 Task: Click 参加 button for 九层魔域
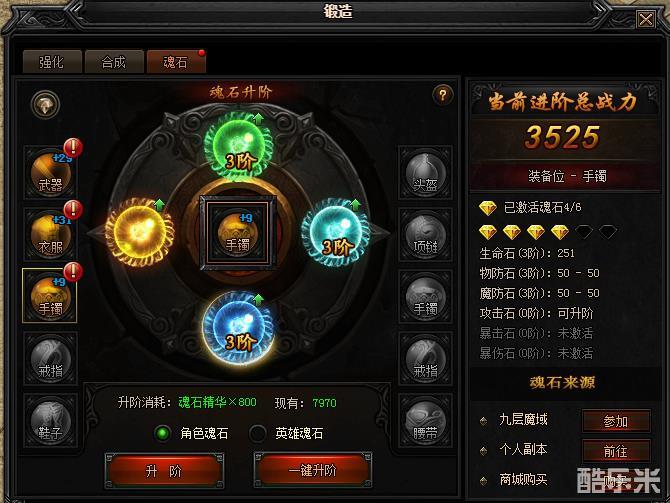tap(616, 421)
